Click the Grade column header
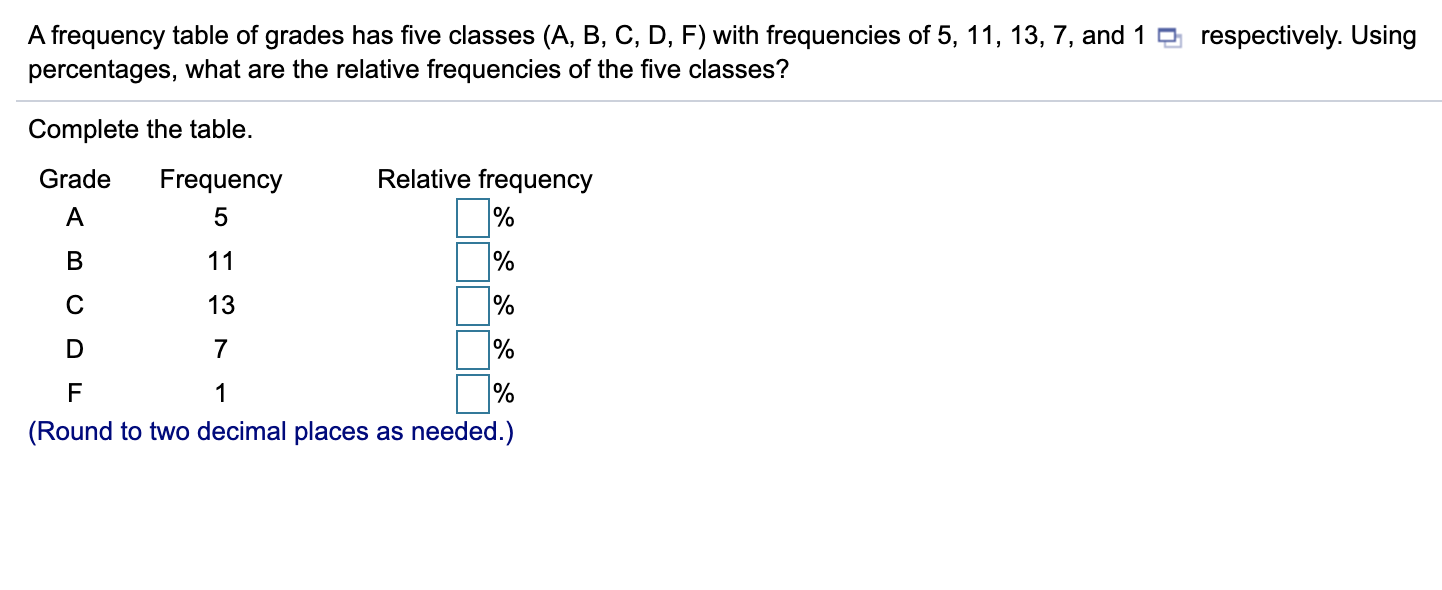 coord(74,179)
